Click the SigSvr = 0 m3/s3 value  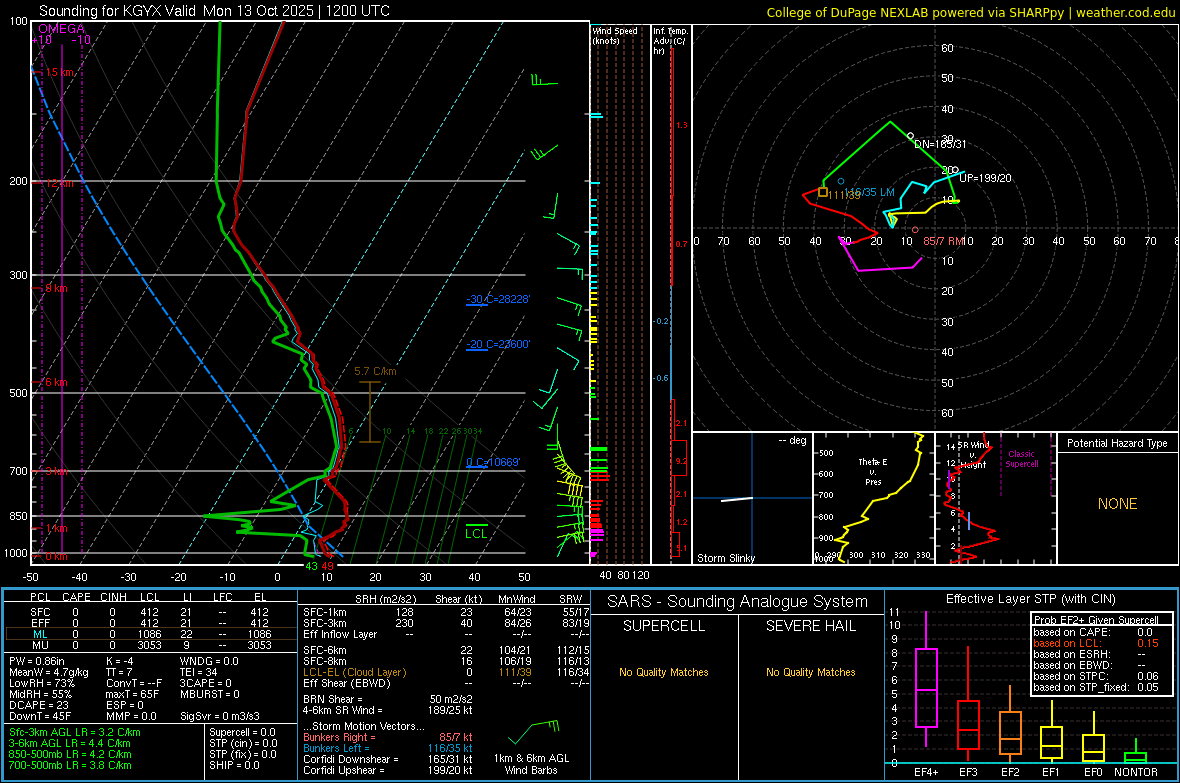pos(220,716)
